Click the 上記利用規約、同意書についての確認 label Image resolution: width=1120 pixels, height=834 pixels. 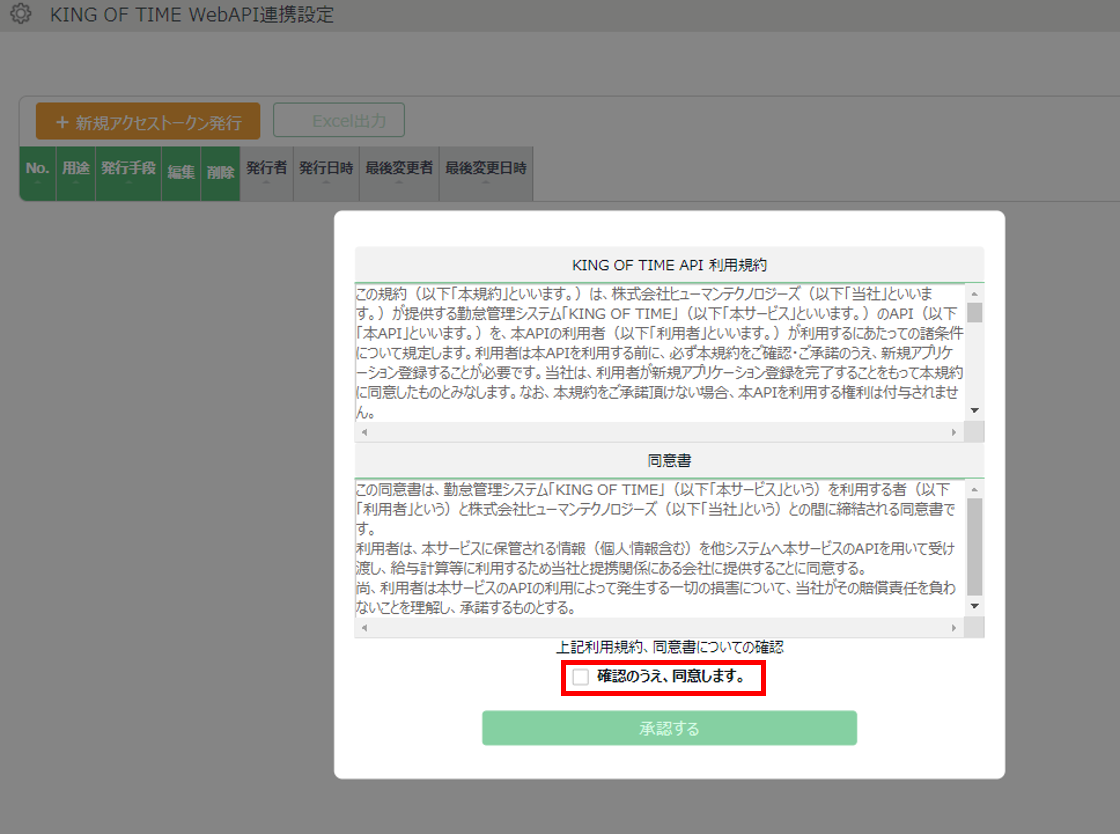coord(669,648)
